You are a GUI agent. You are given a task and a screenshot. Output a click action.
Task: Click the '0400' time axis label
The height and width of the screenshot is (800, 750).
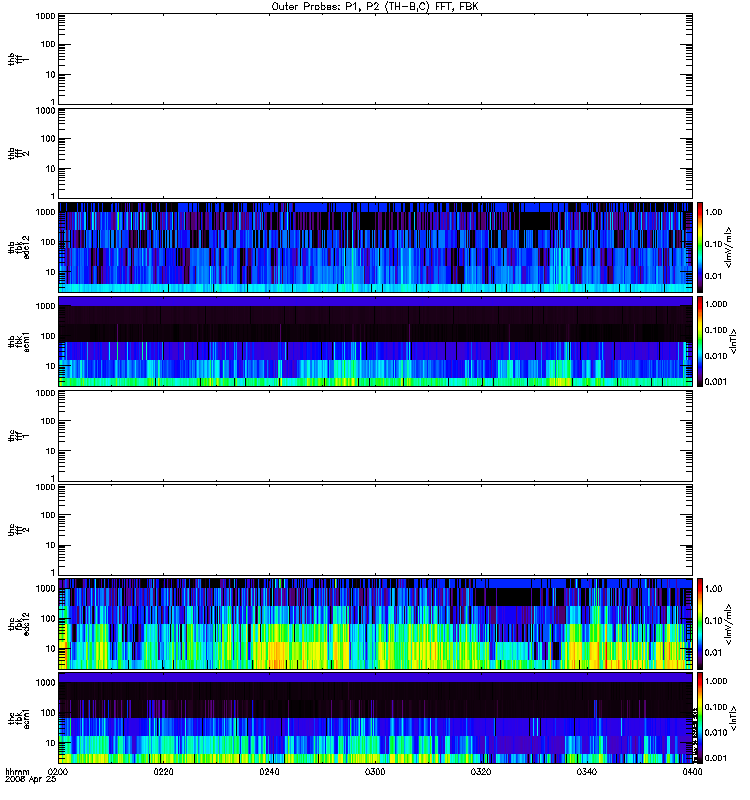pyautogui.click(x=692, y=772)
